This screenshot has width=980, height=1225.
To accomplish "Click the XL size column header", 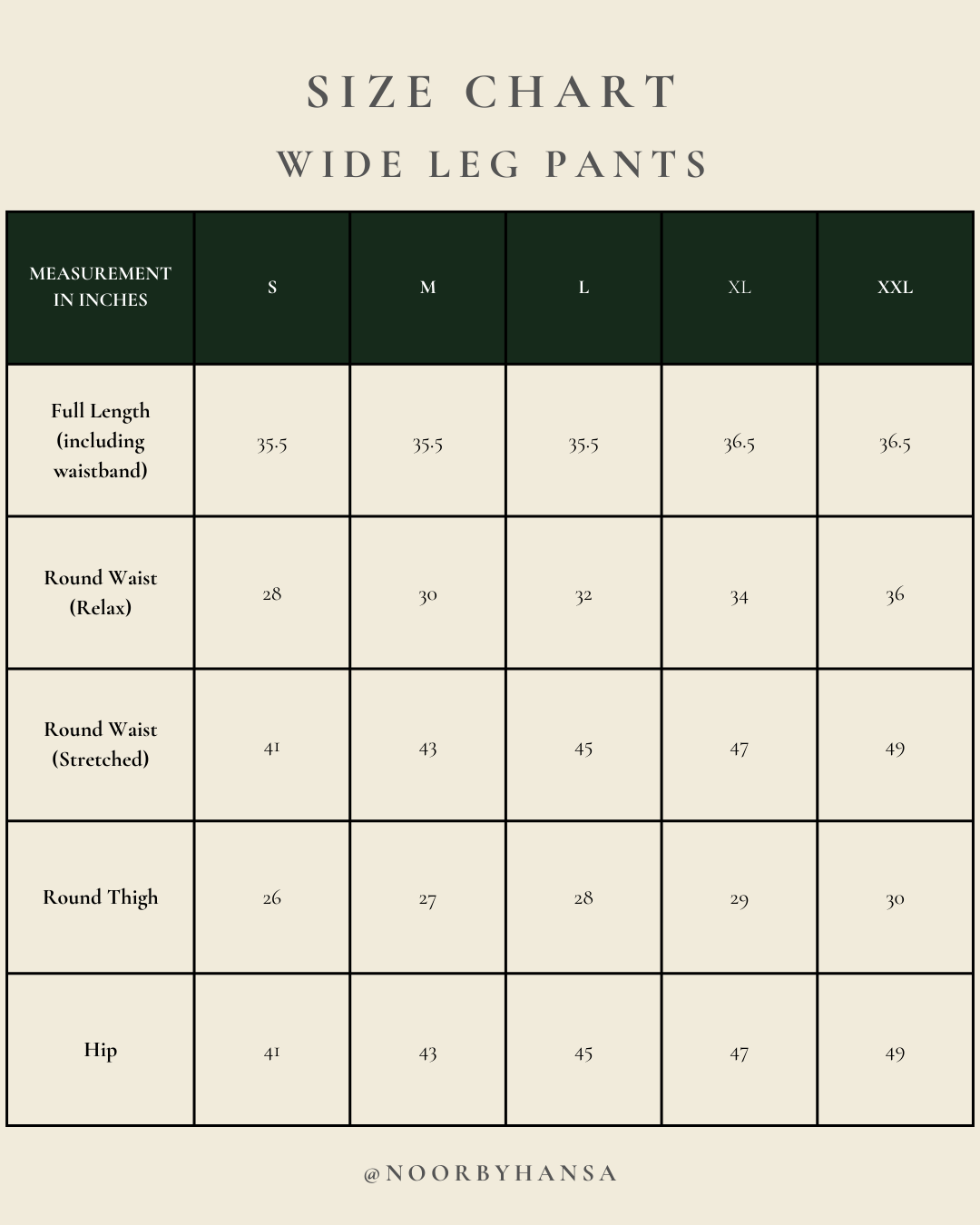I will (x=740, y=288).
